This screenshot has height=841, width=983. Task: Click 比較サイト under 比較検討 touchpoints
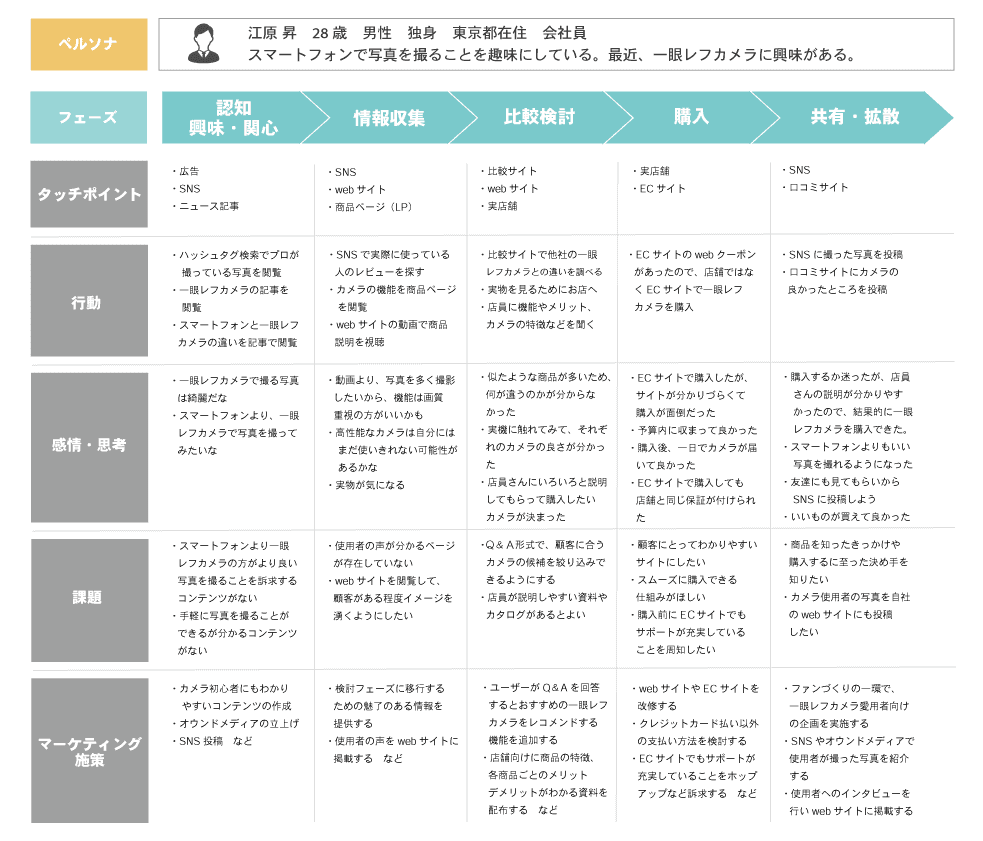coord(512,171)
